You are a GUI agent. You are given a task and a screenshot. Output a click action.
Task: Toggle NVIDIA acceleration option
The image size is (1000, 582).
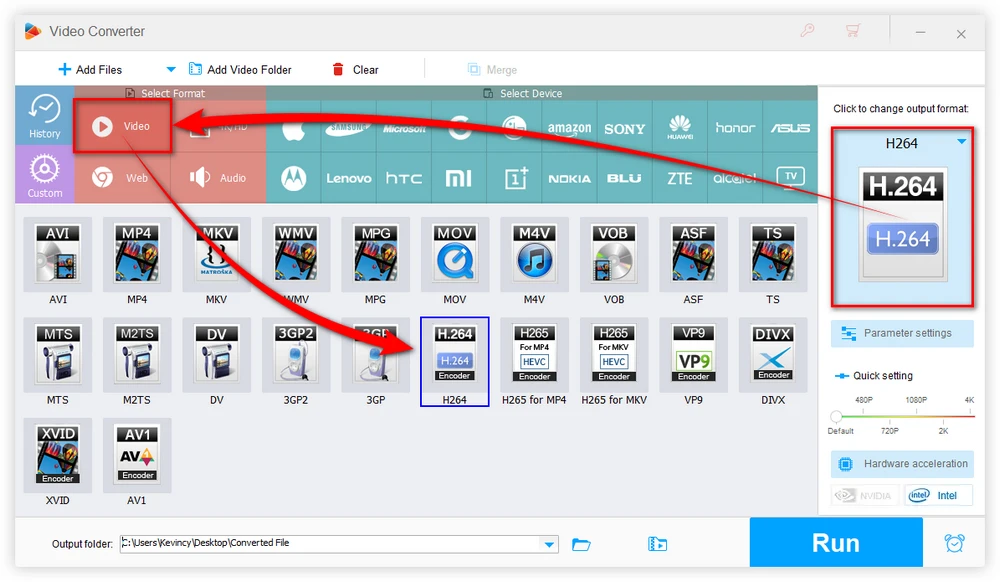pyautogui.click(x=865, y=495)
